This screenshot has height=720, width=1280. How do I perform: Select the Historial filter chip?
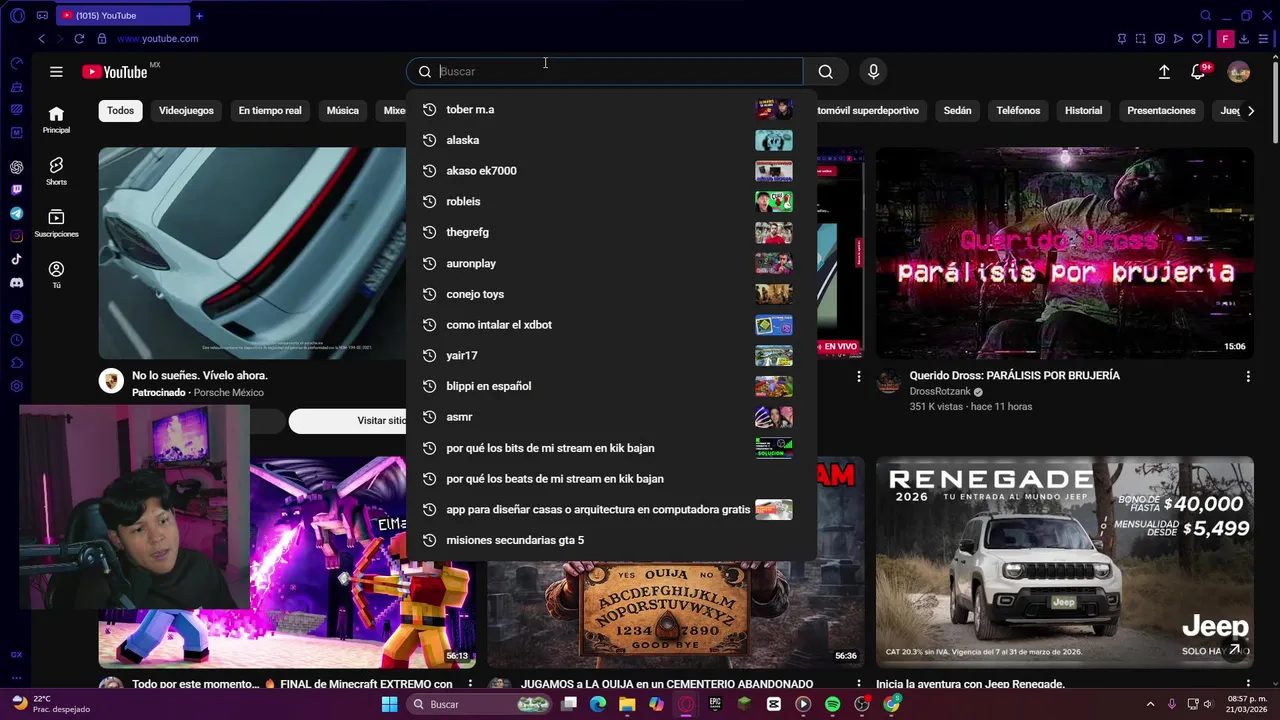click(1083, 111)
